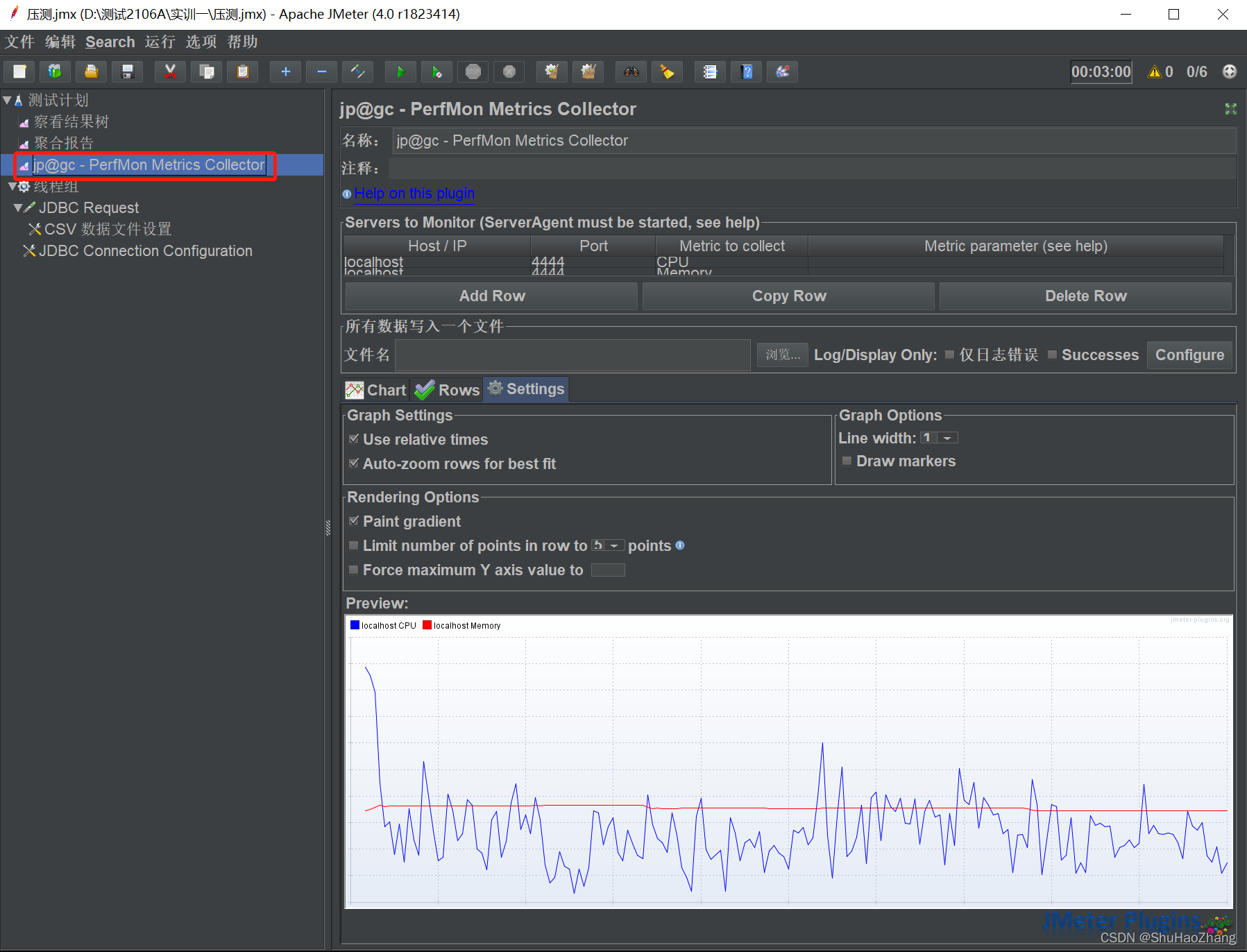
Task: Collapse the JDBC Request tree node
Action: coord(17,207)
